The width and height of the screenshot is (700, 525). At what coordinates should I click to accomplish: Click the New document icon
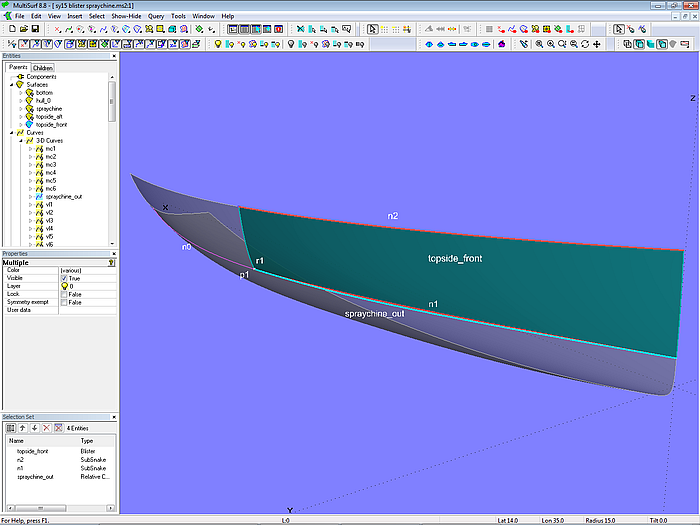pyautogui.click(x=10, y=29)
